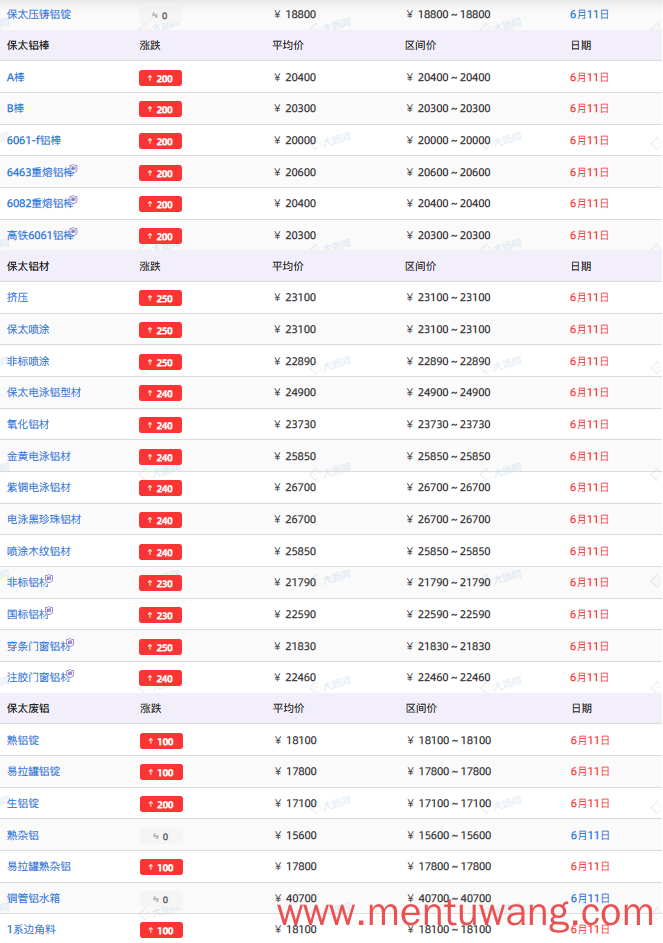The height and width of the screenshot is (943, 663).
Task: Open the 生铝锭 link
Action: (x=23, y=803)
